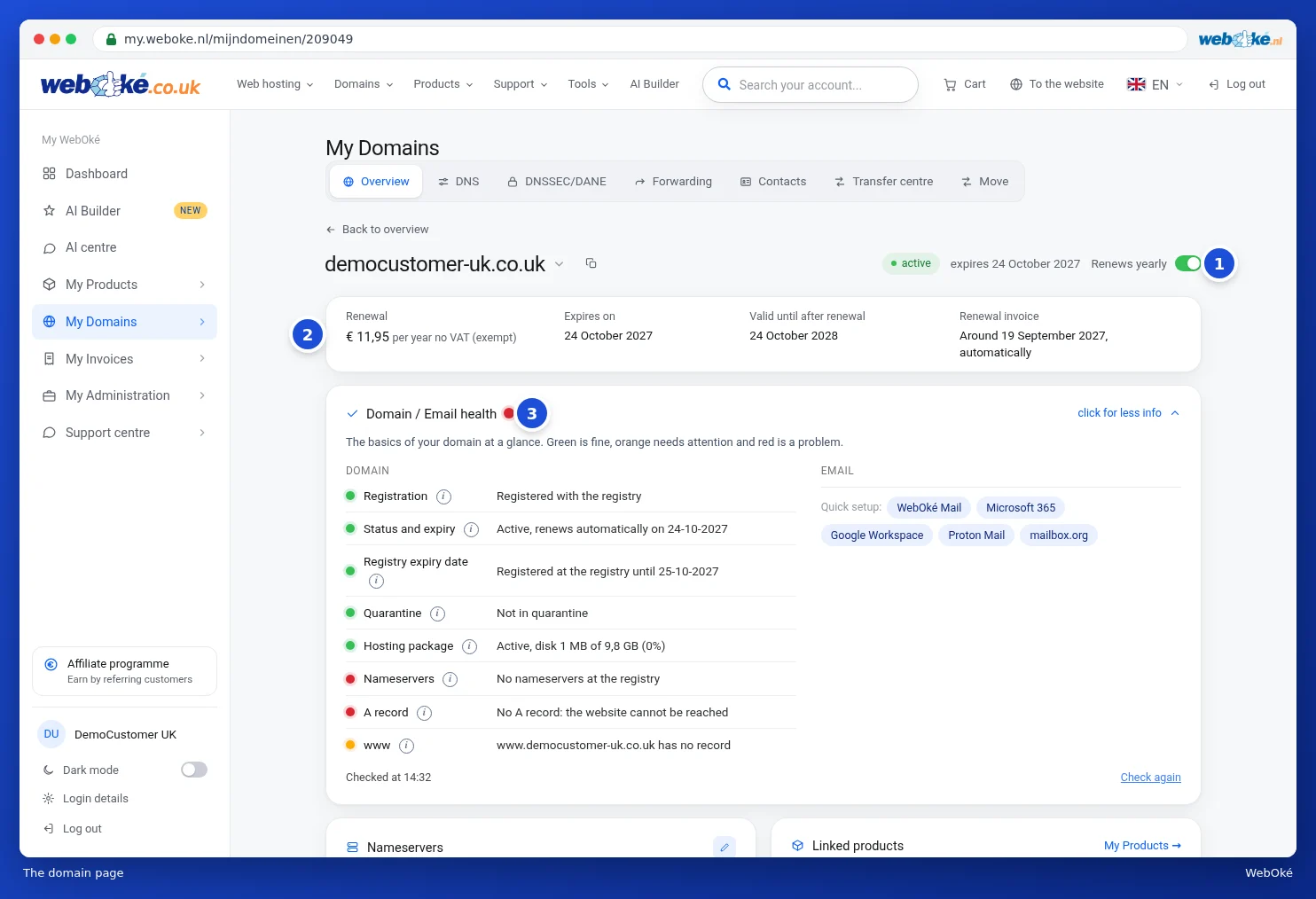
Task: Expand the Web hosting menu
Action: [x=275, y=84]
